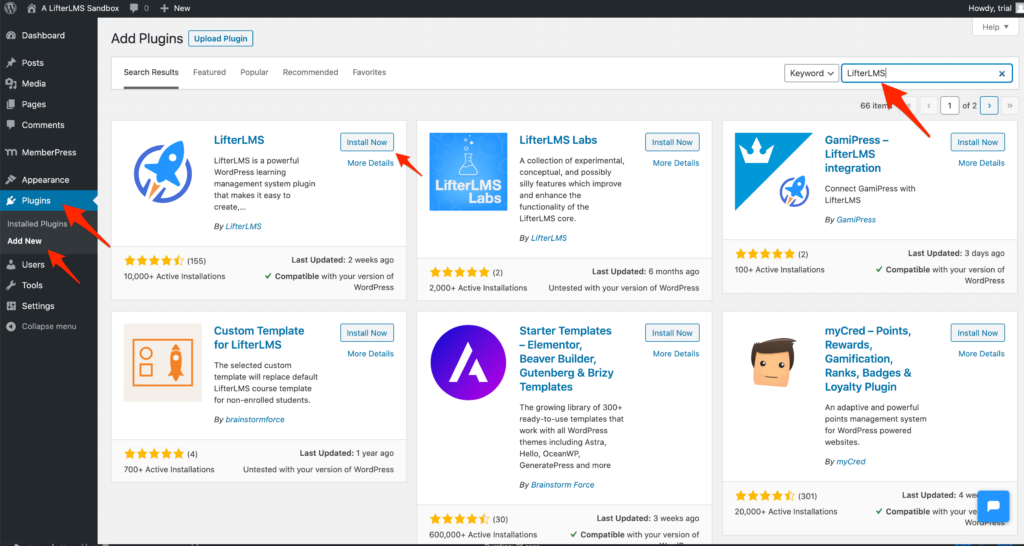Click the Custom Template orange rocket thumbnail
Screen dimensions: 1024x546
pyautogui.click(x=163, y=362)
